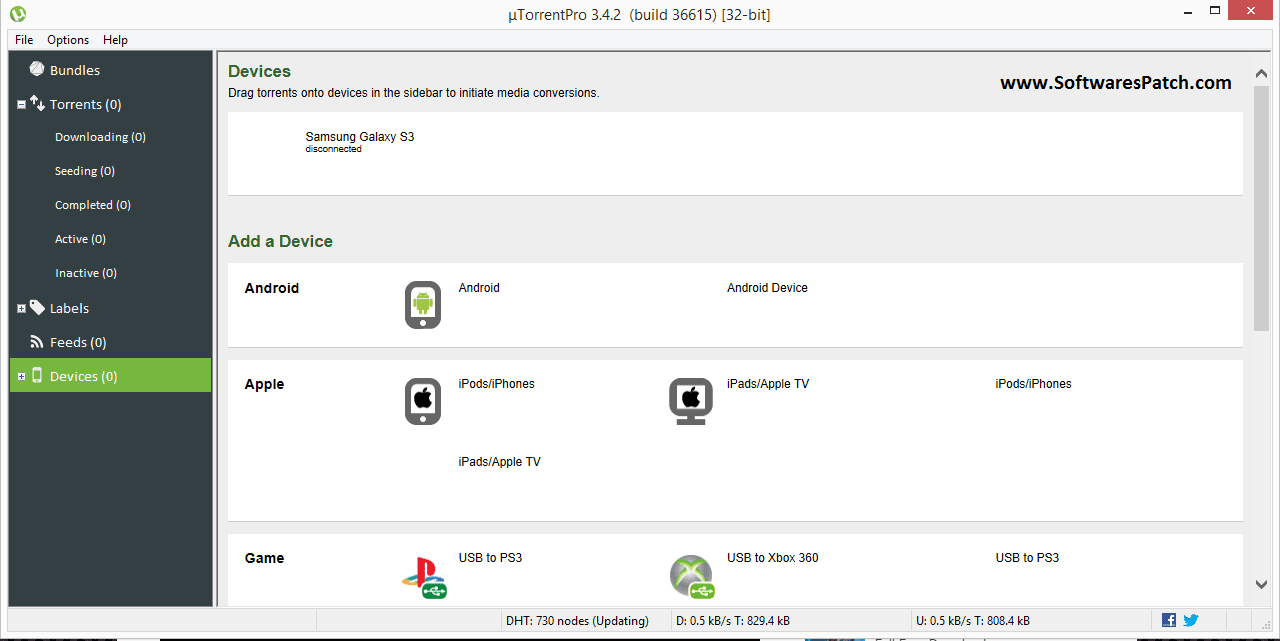Image resolution: width=1280 pixels, height=641 pixels.
Task: Open the Twitter icon in status bar
Action: 1191,620
